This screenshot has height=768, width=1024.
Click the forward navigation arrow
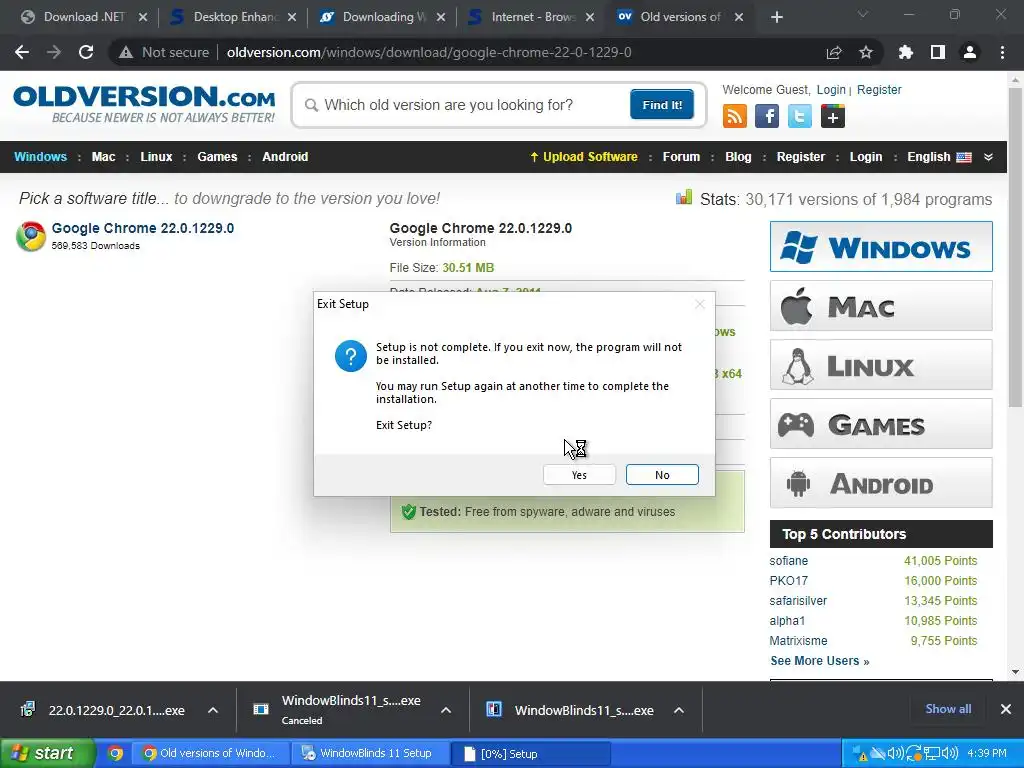coord(54,52)
